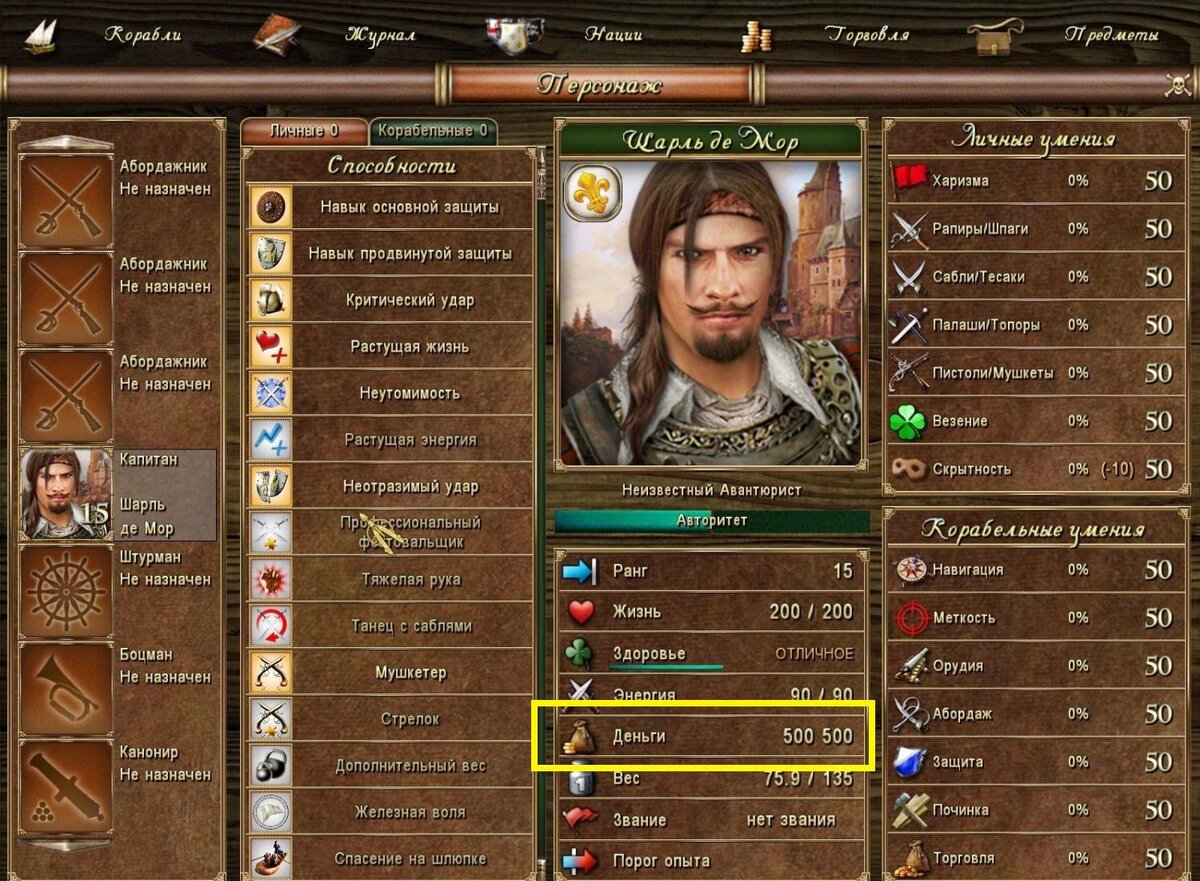Select the Везение clover skill row

[1032, 421]
